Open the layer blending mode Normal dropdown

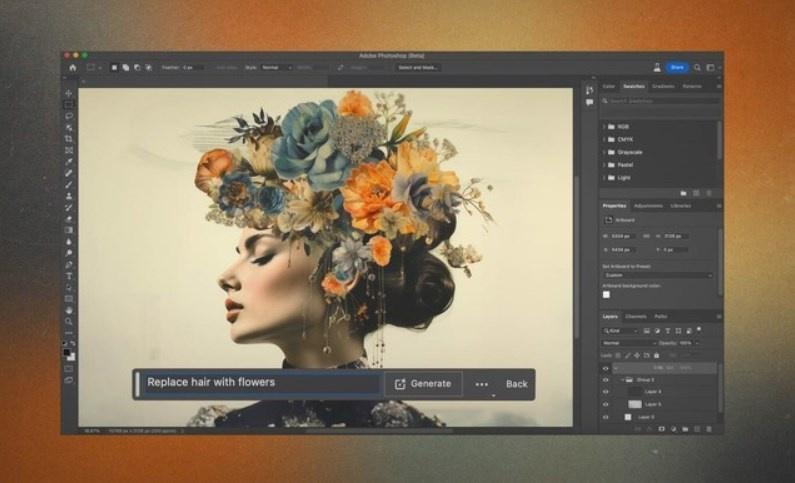[x=628, y=342]
